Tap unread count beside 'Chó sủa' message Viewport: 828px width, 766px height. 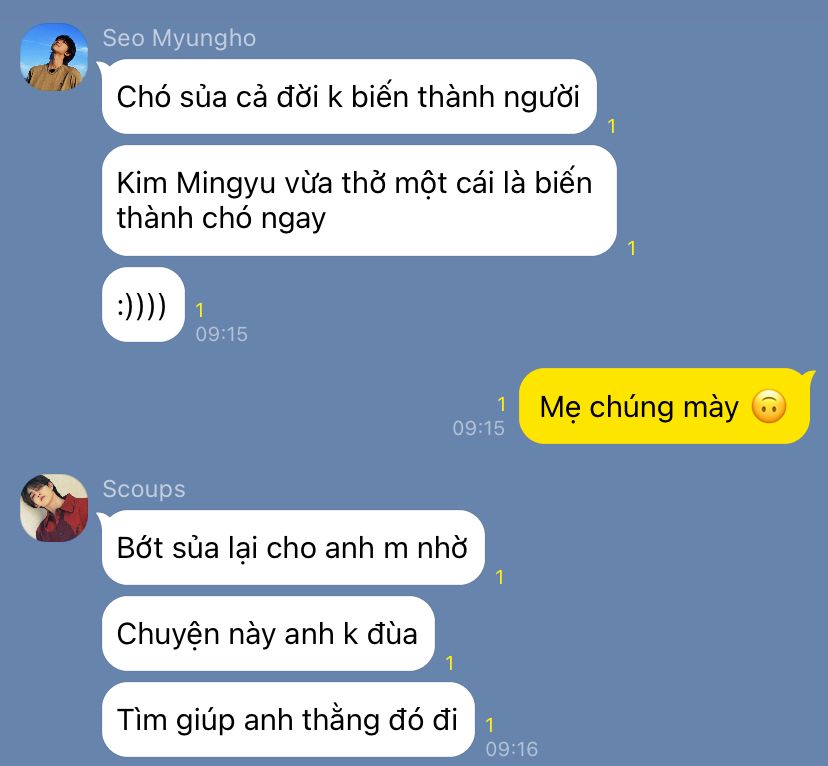coord(611,126)
